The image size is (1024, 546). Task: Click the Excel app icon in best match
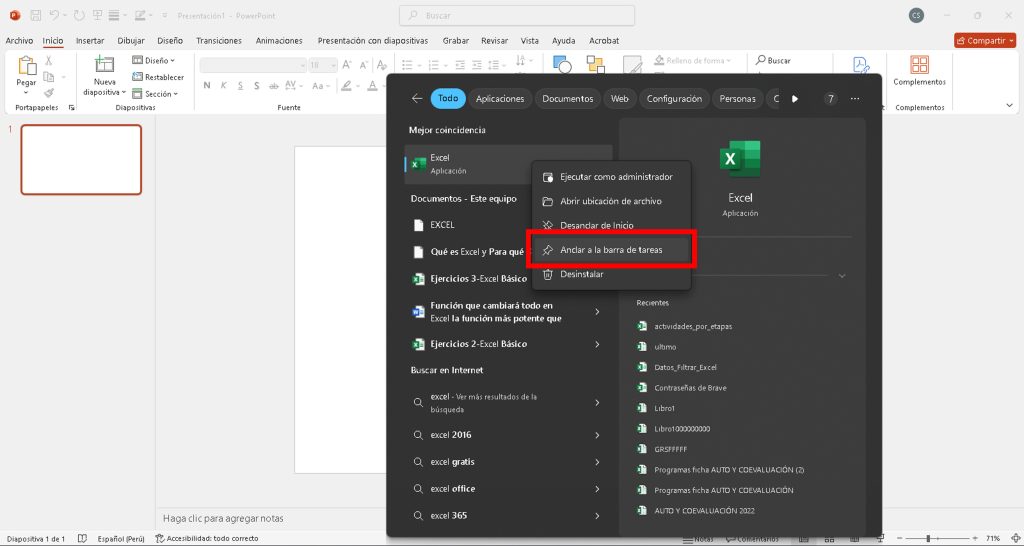pos(419,164)
